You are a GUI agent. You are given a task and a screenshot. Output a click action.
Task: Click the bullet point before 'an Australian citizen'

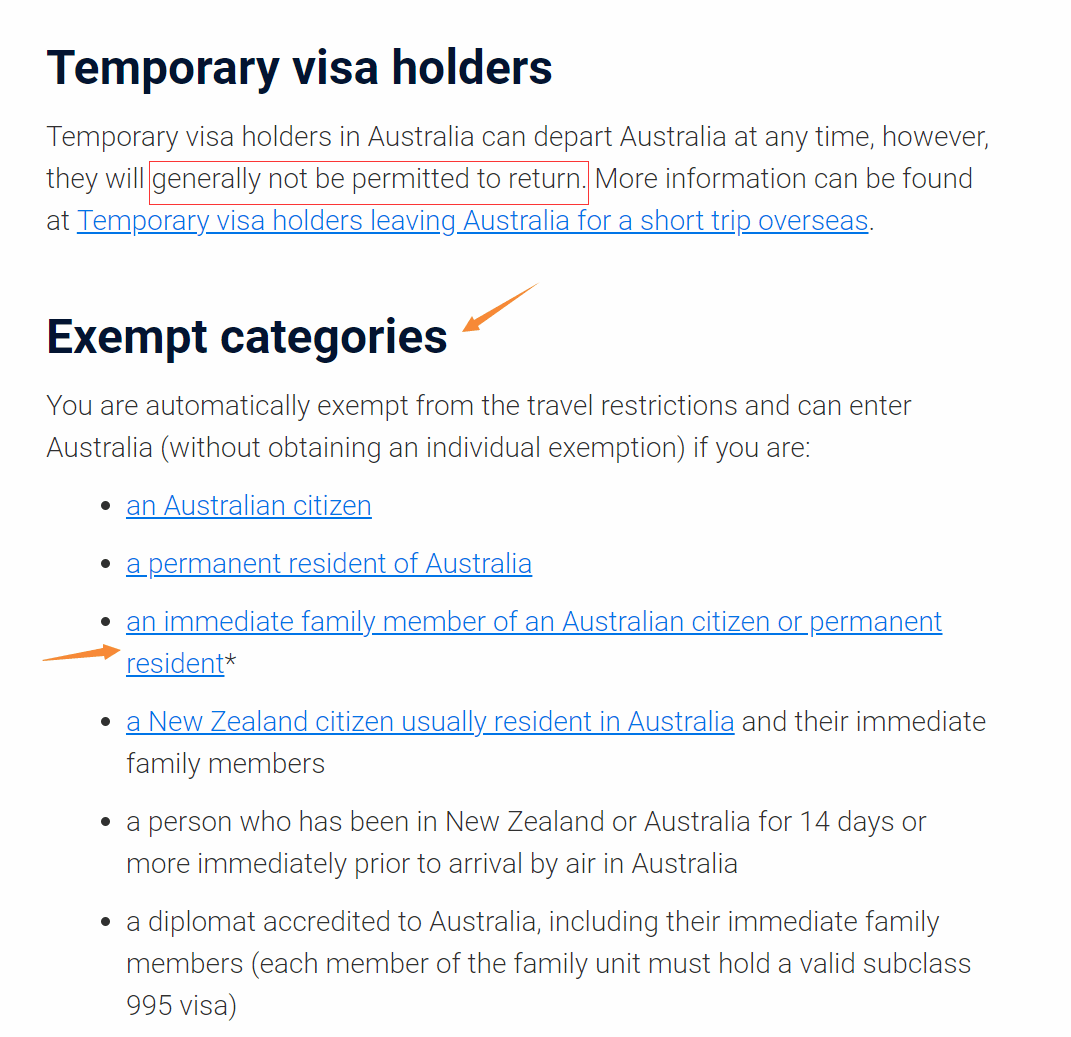click(105, 506)
